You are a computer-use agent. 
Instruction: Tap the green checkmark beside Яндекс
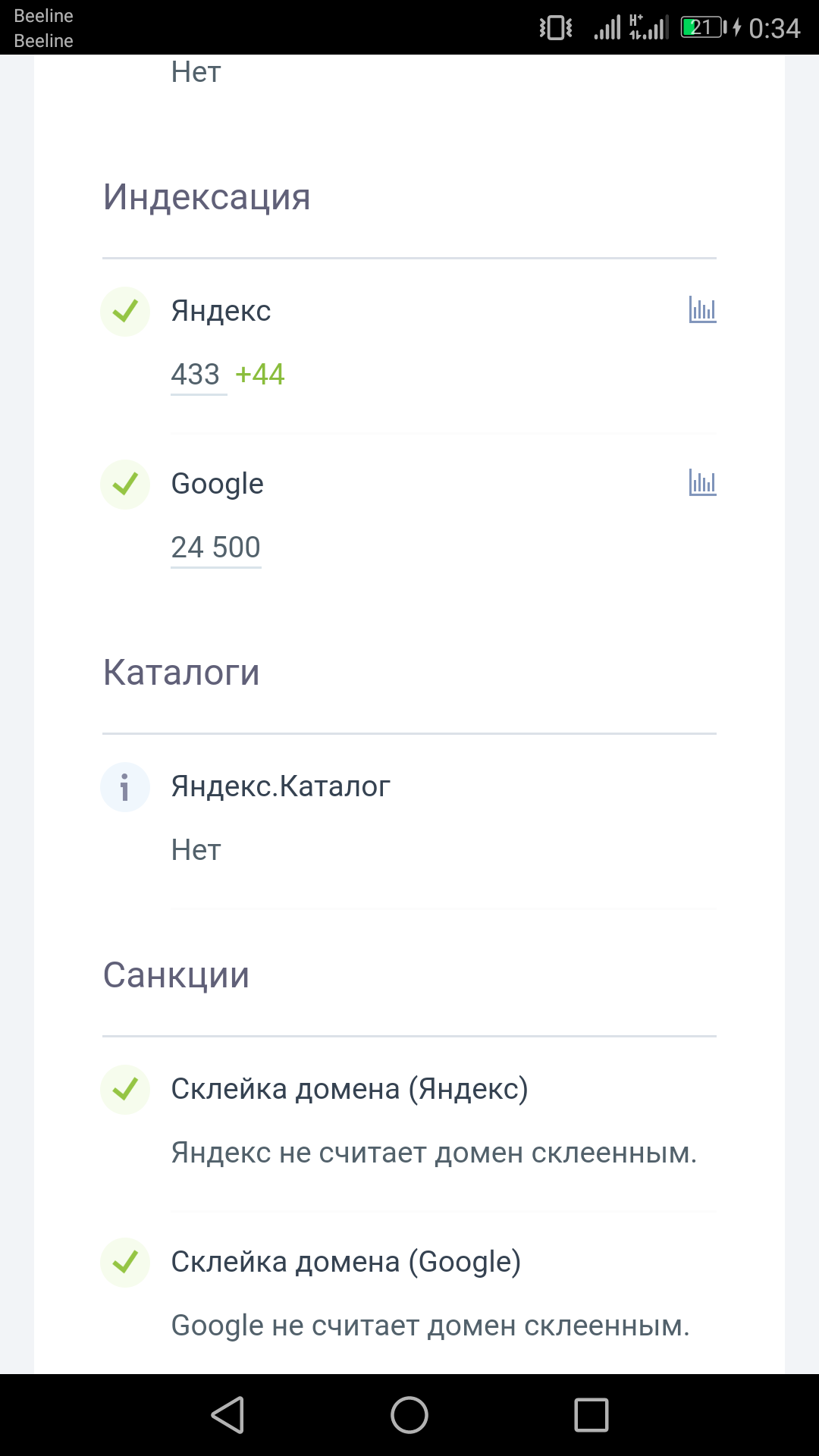[x=125, y=311]
